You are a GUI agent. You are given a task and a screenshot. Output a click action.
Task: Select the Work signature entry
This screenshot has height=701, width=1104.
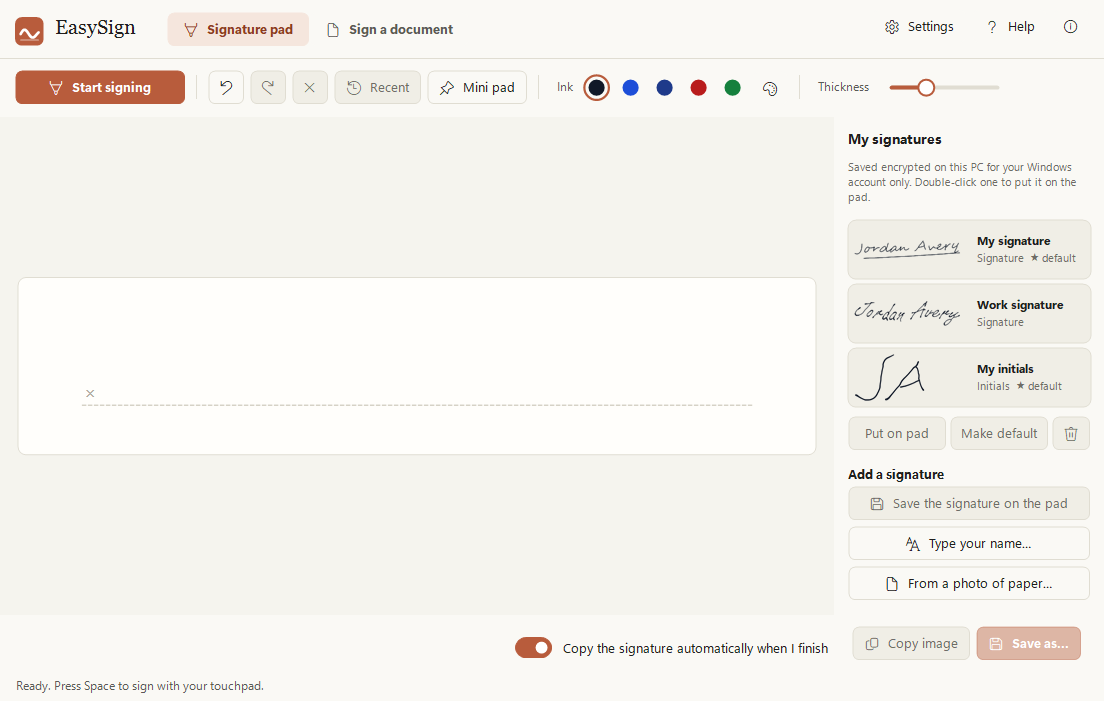[970, 313]
